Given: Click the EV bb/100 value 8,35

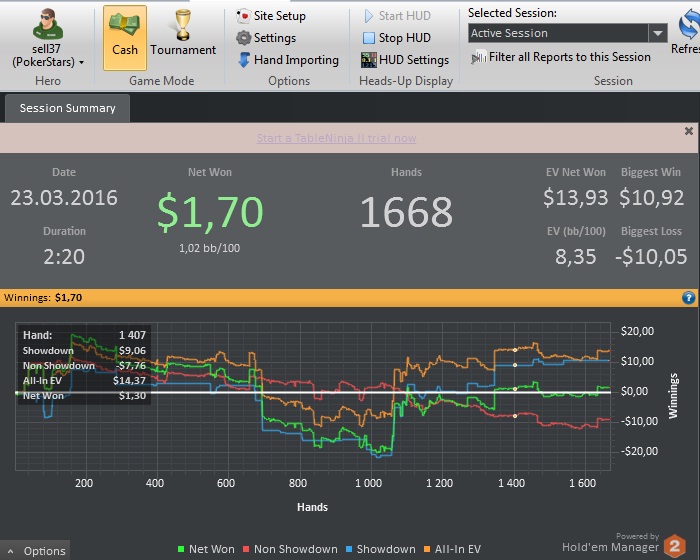Looking at the screenshot, I should pos(575,257).
